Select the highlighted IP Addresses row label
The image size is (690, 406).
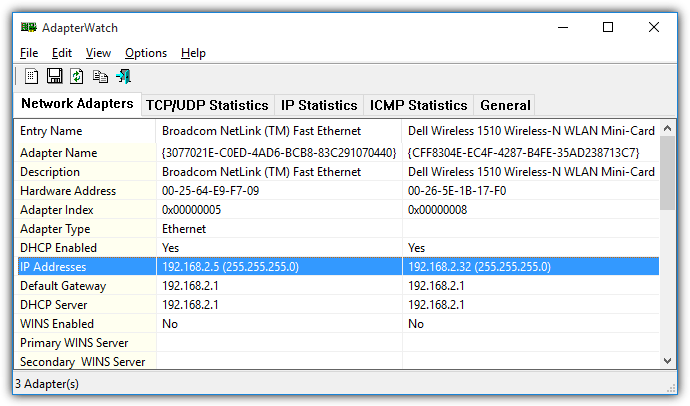pos(53,267)
